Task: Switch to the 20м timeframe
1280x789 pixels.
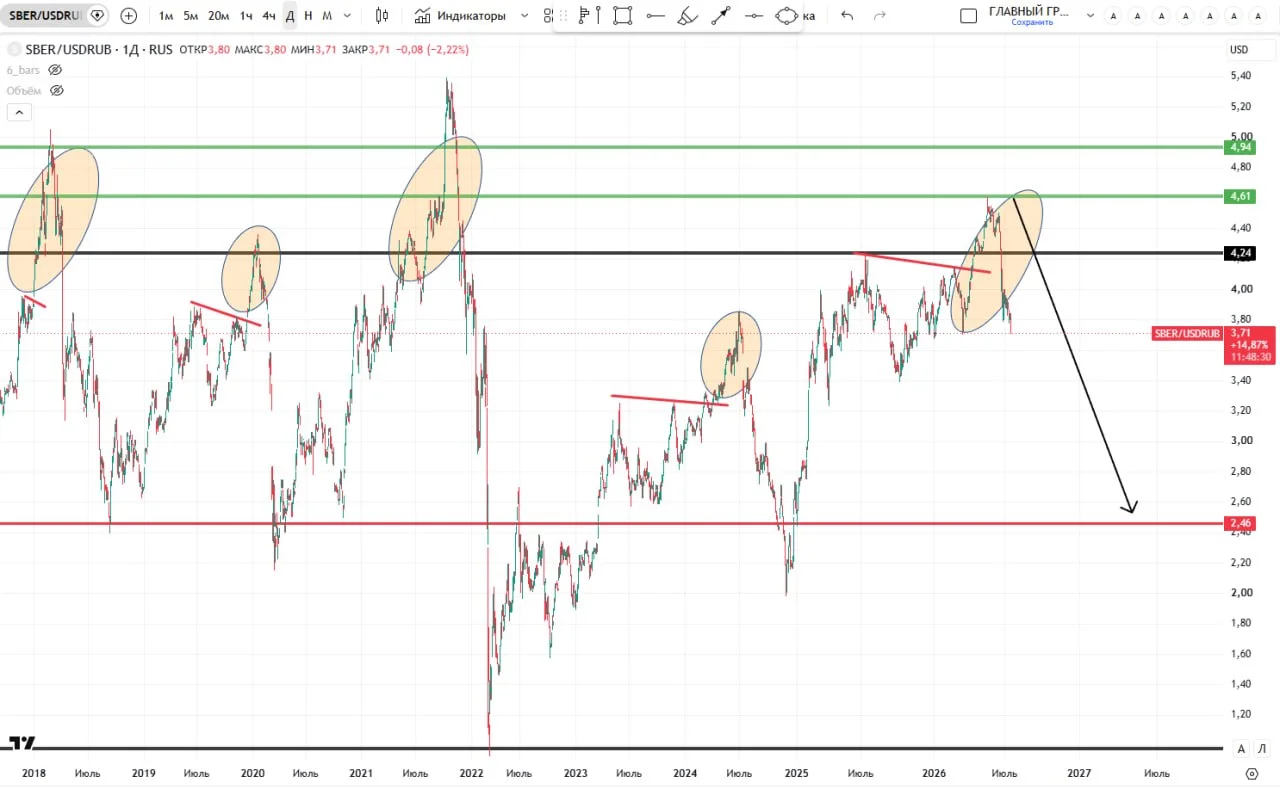Action: click(x=219, y=16)
